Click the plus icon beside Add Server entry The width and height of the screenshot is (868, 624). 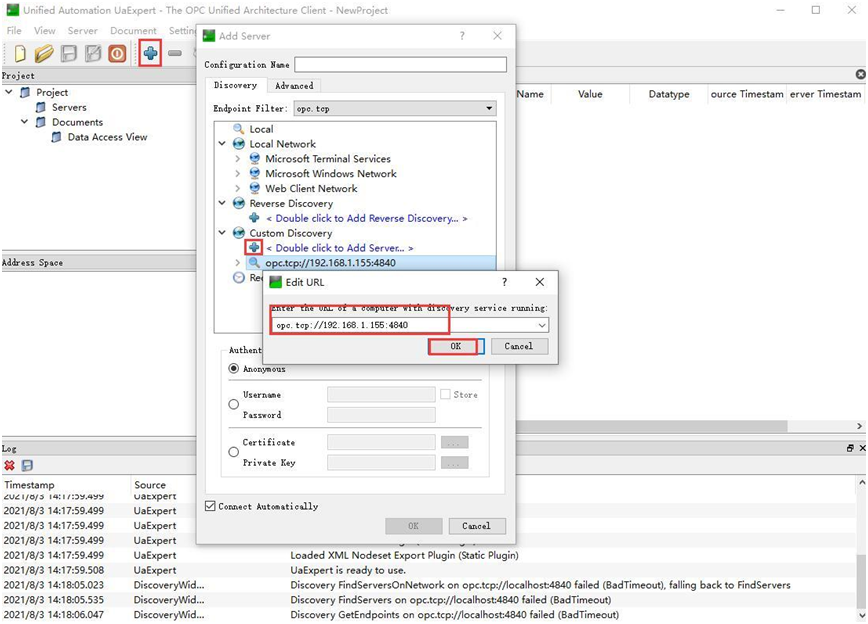pos(254,247)
